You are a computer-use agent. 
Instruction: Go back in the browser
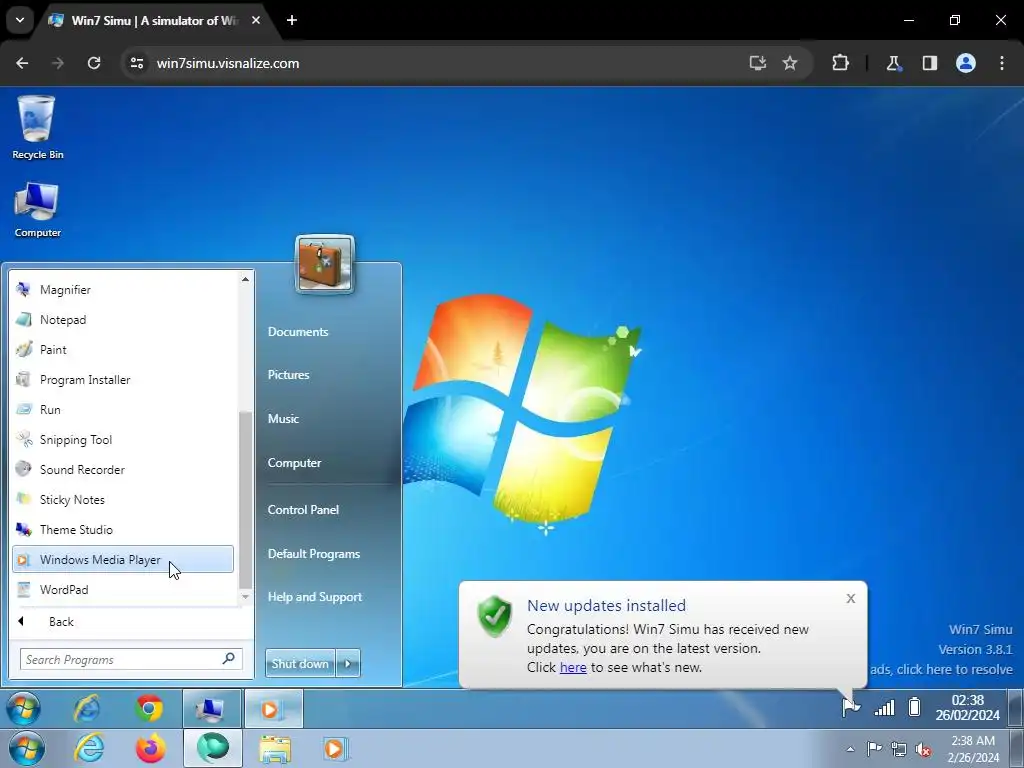click(22, 63)
